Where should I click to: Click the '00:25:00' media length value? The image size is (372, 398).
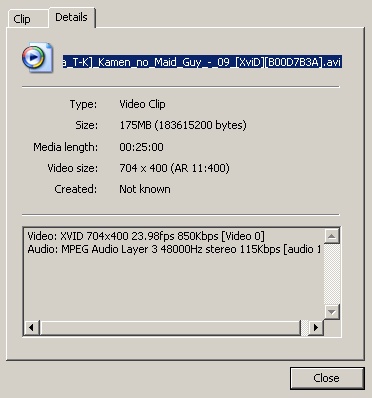[141, 147]
